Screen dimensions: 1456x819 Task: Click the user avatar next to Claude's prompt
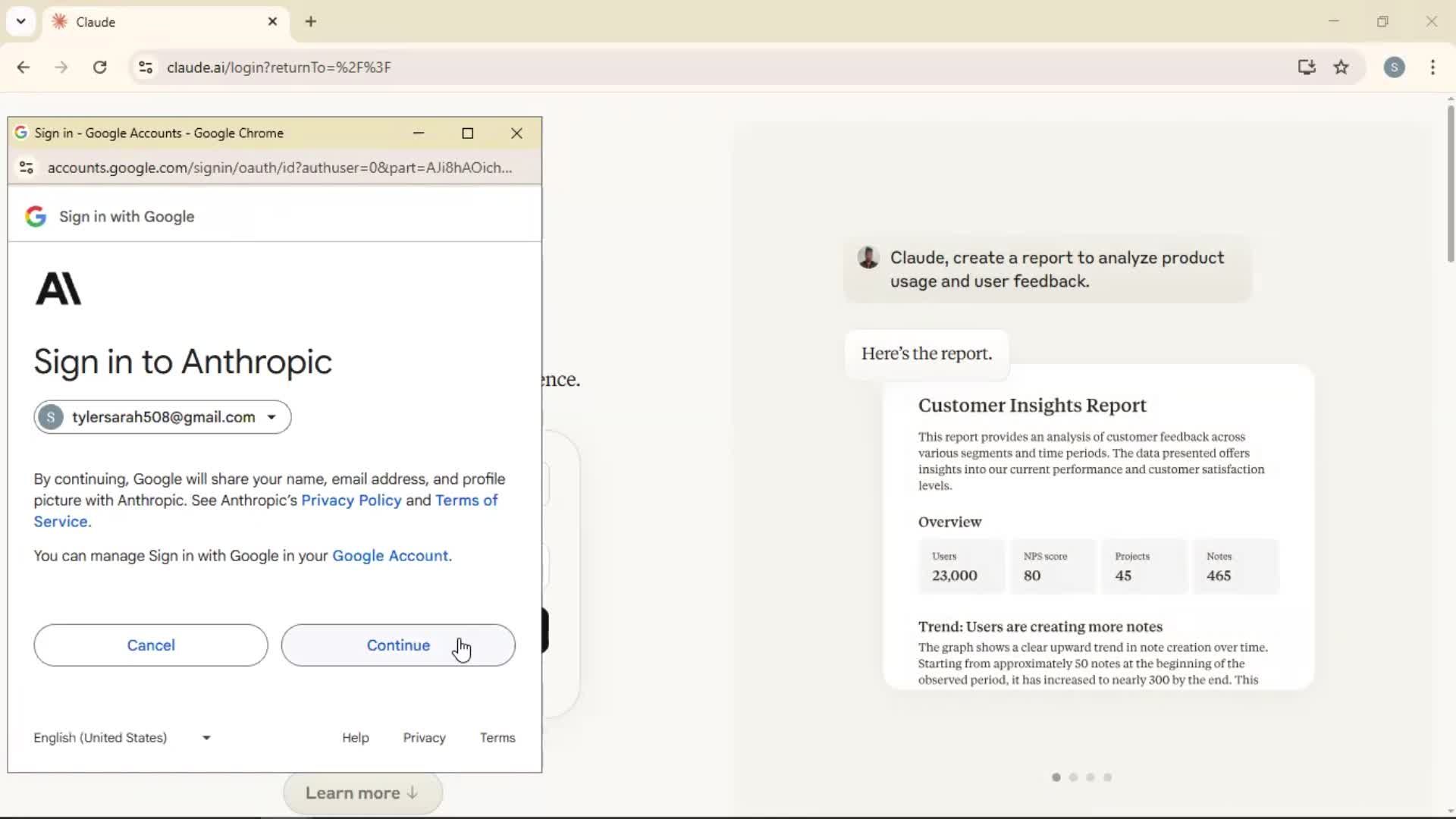click(x=868, y=258)
